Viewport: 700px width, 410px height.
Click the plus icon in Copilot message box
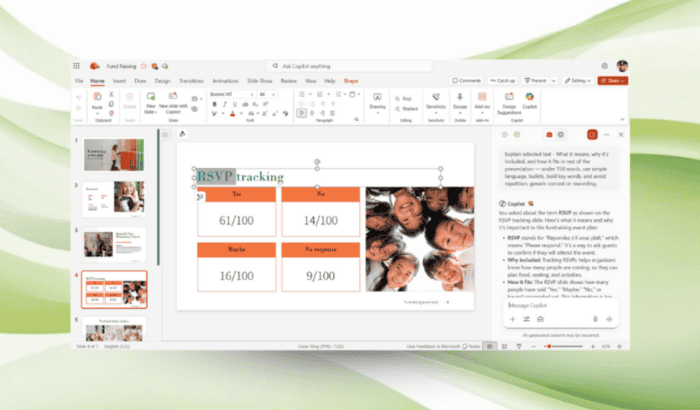coord(512,318)
